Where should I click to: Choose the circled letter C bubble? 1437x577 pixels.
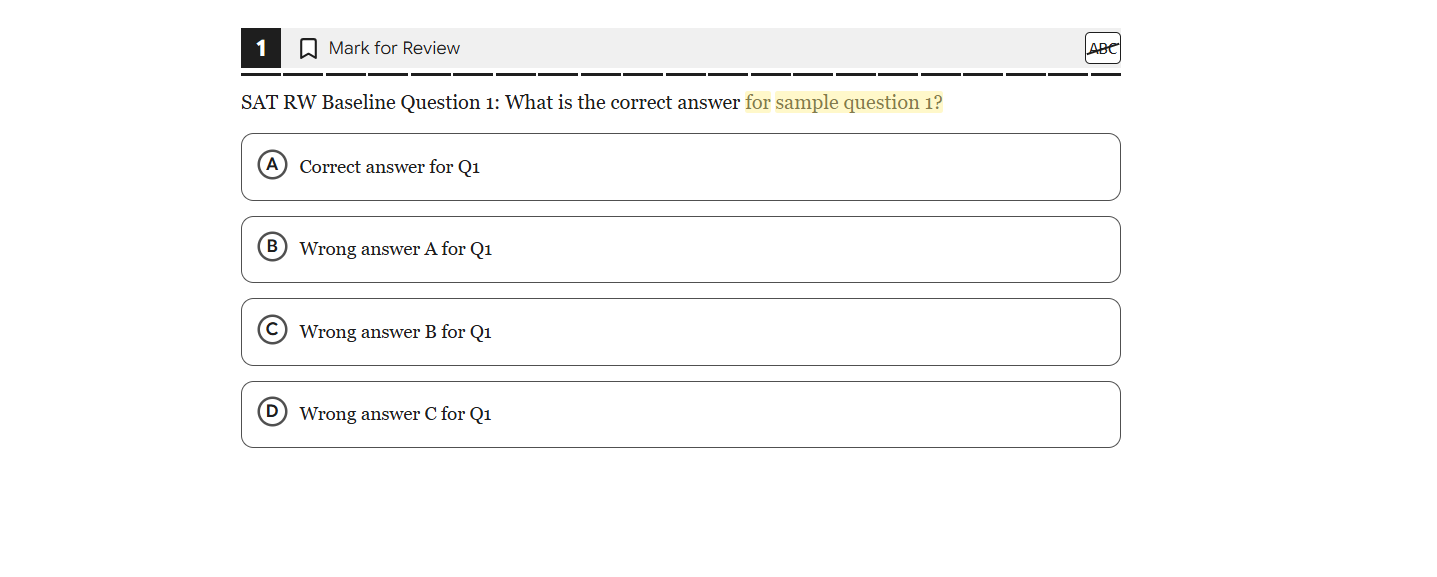tap(272, 330)
